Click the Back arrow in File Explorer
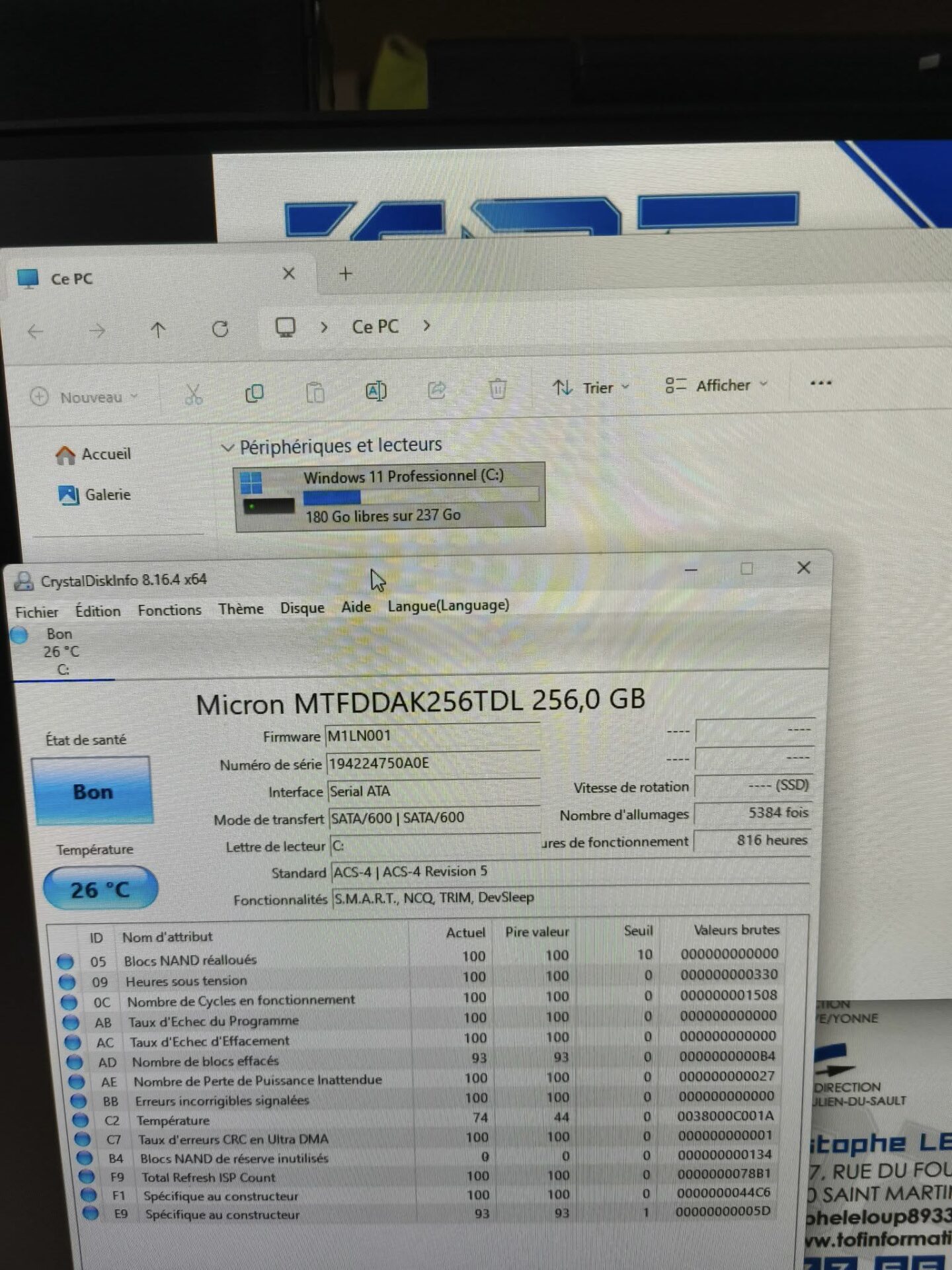 pyautogui.click(x=36, y=331)
